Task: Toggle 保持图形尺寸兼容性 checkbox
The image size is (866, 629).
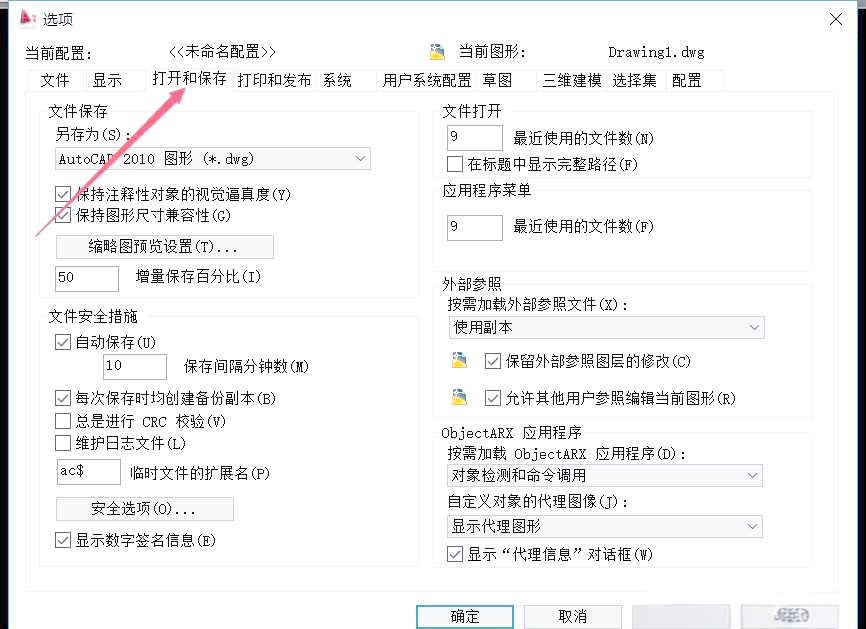Action: coord(62,215)
